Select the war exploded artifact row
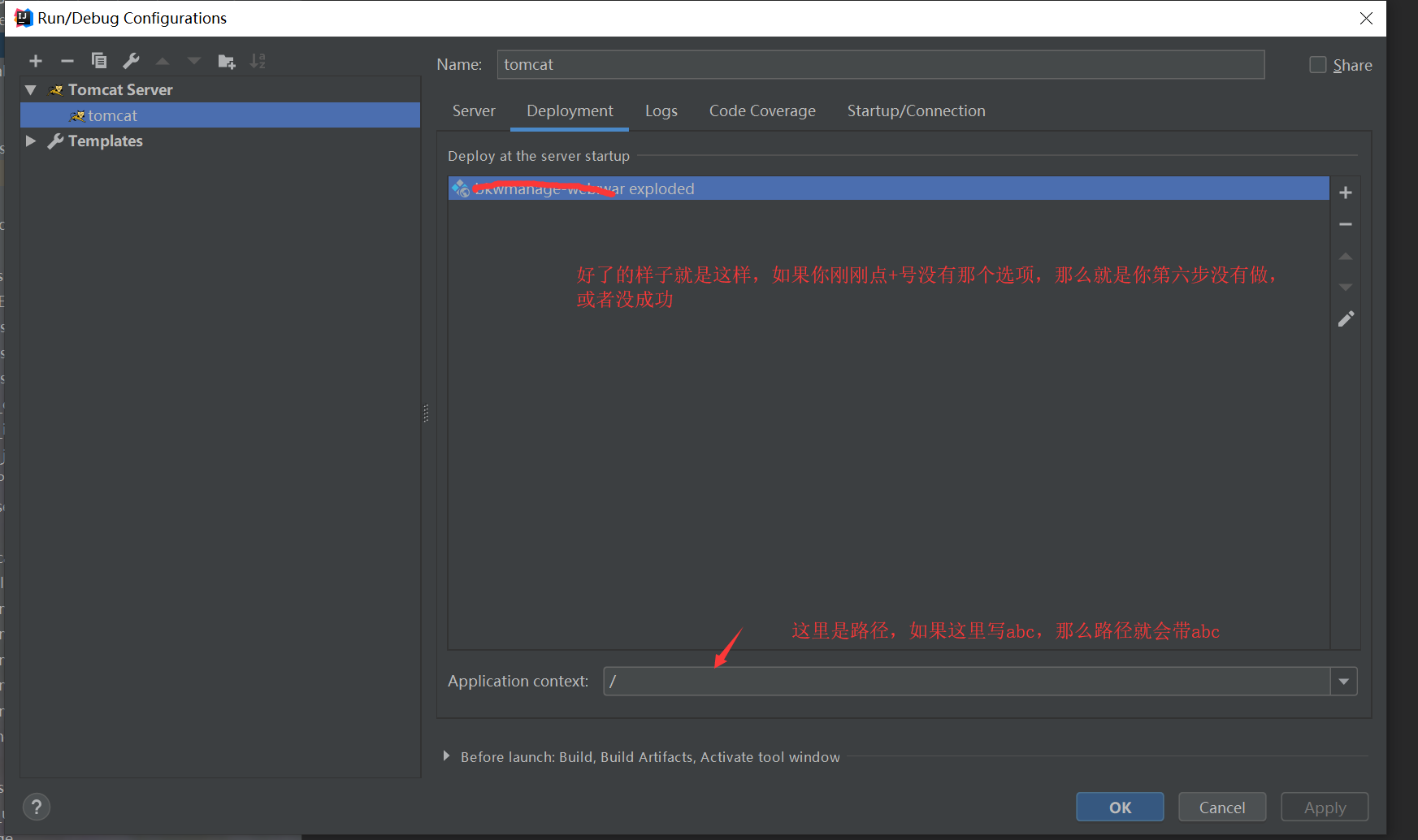Screen dimensions: 1418x840 (888, 188)
